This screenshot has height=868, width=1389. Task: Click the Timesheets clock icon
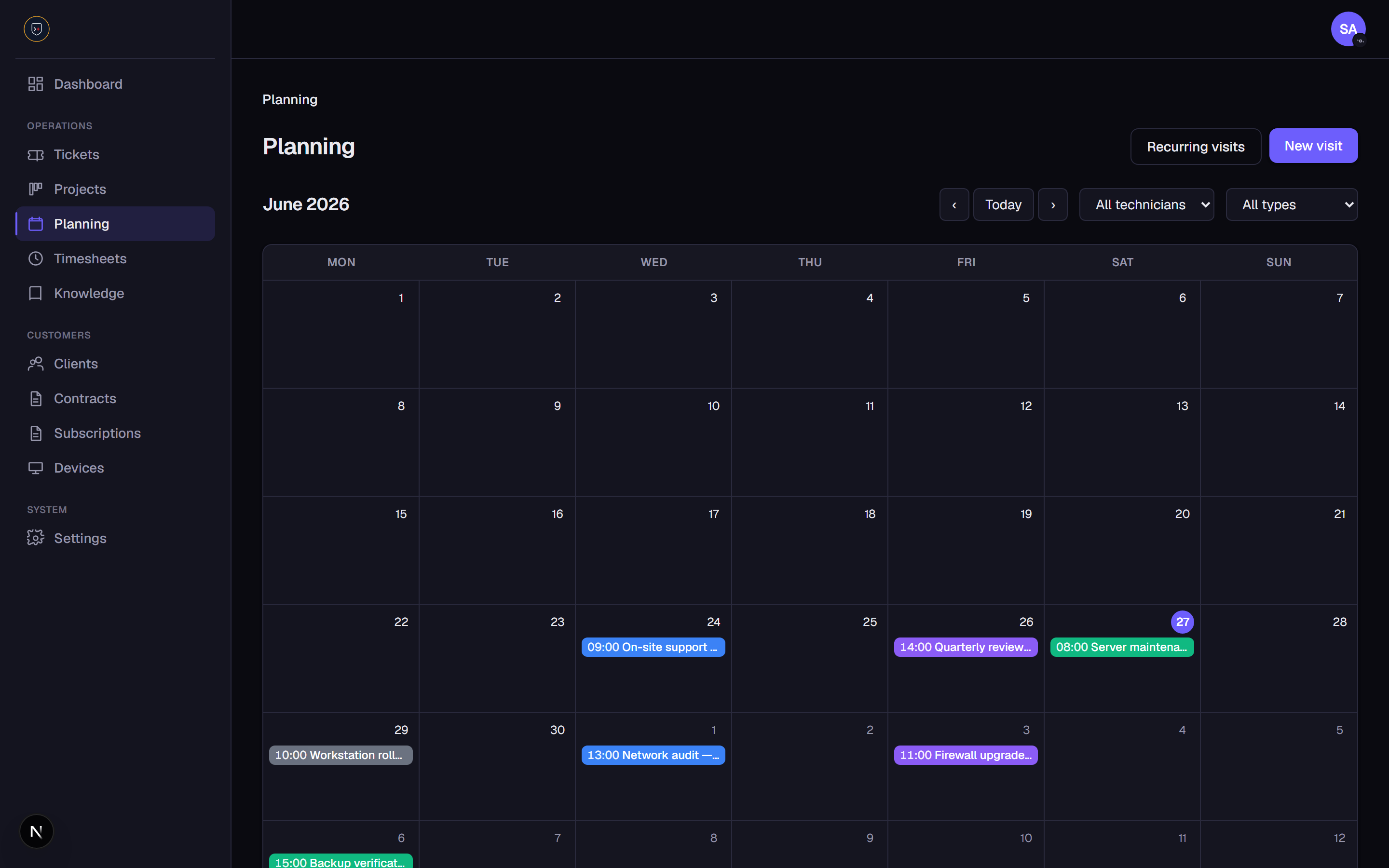click(36, 259)
